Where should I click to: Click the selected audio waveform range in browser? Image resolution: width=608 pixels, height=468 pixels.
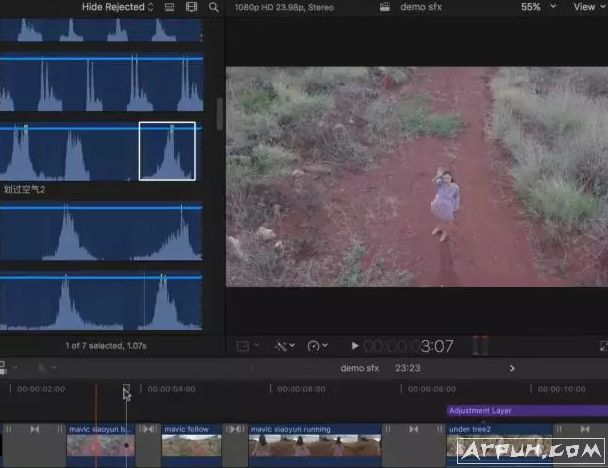click(169, 151)
